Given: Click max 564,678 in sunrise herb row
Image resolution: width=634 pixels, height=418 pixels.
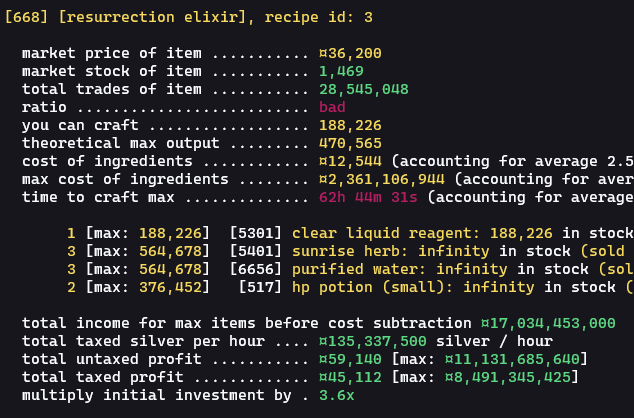Looking at the screenshot, I should tap(170, 251).
